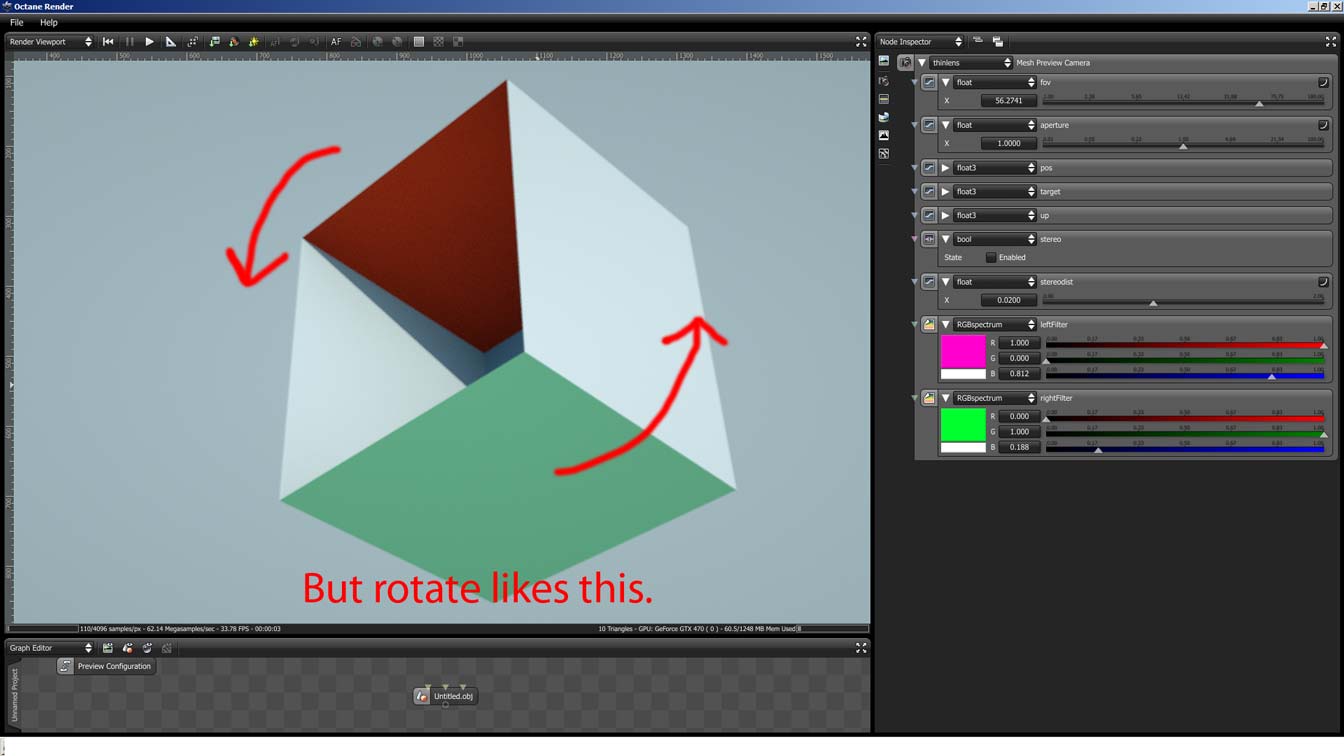Open the Render Viewport panel type dropdown

(50, 42)
